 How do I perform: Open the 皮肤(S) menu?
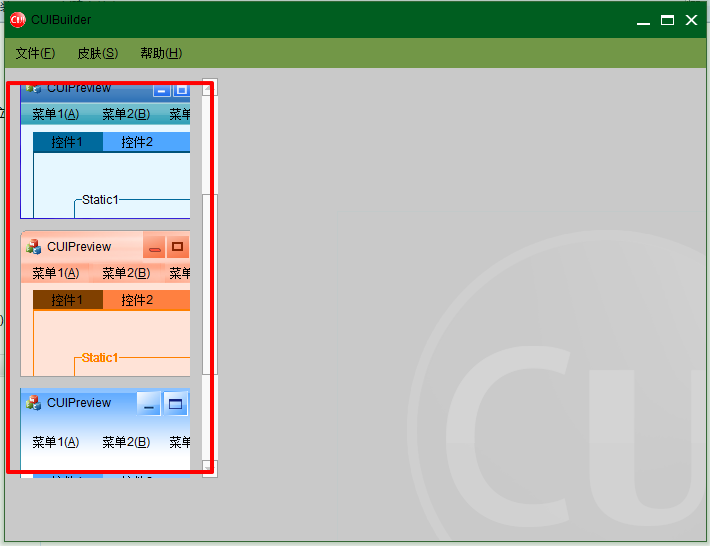click(x=97, y=53)
